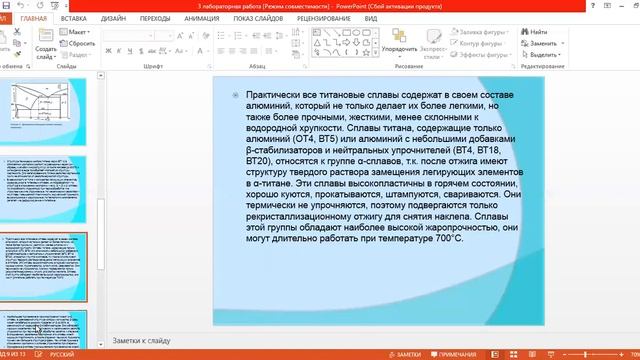Click the Cut scissors icon

17,31
